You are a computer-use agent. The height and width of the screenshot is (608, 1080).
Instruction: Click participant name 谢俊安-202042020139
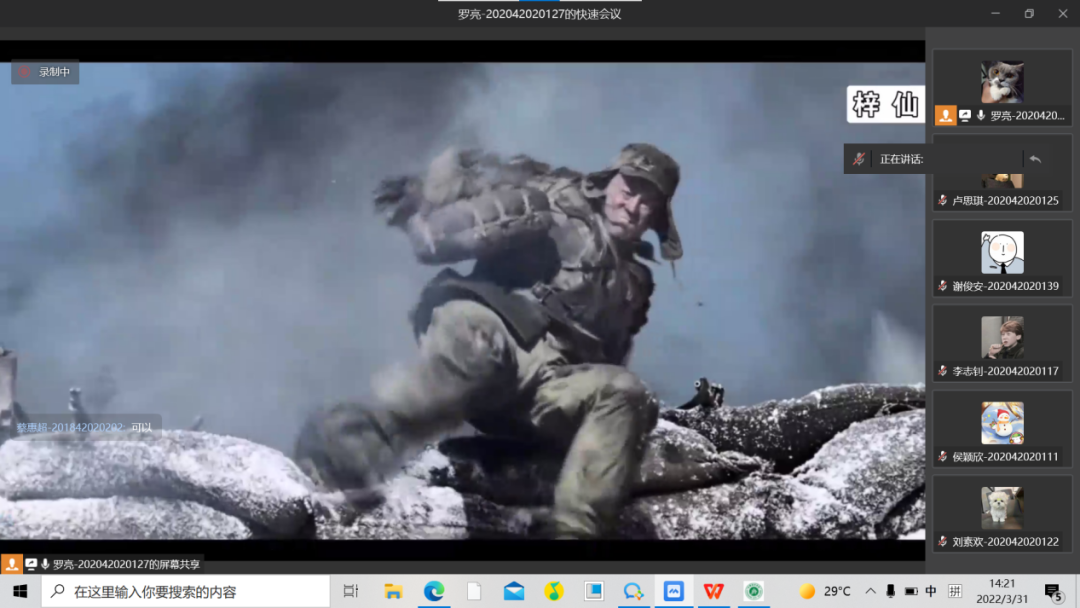coord(1005,286)
